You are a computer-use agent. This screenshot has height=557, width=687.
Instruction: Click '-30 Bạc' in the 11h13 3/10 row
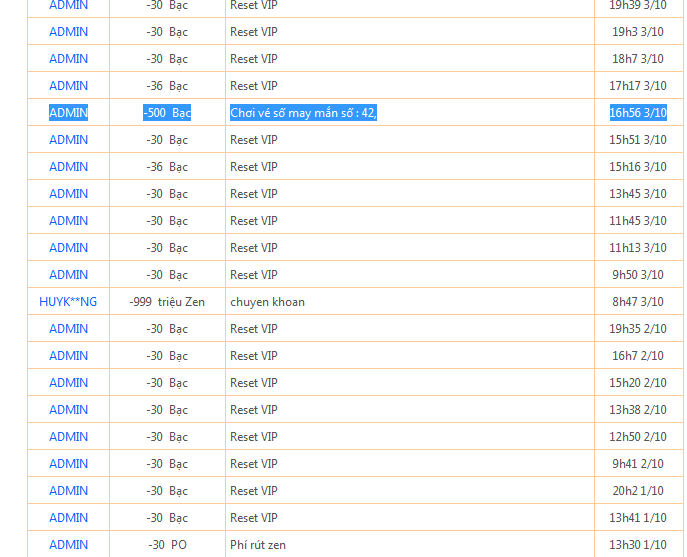[167, 248]
